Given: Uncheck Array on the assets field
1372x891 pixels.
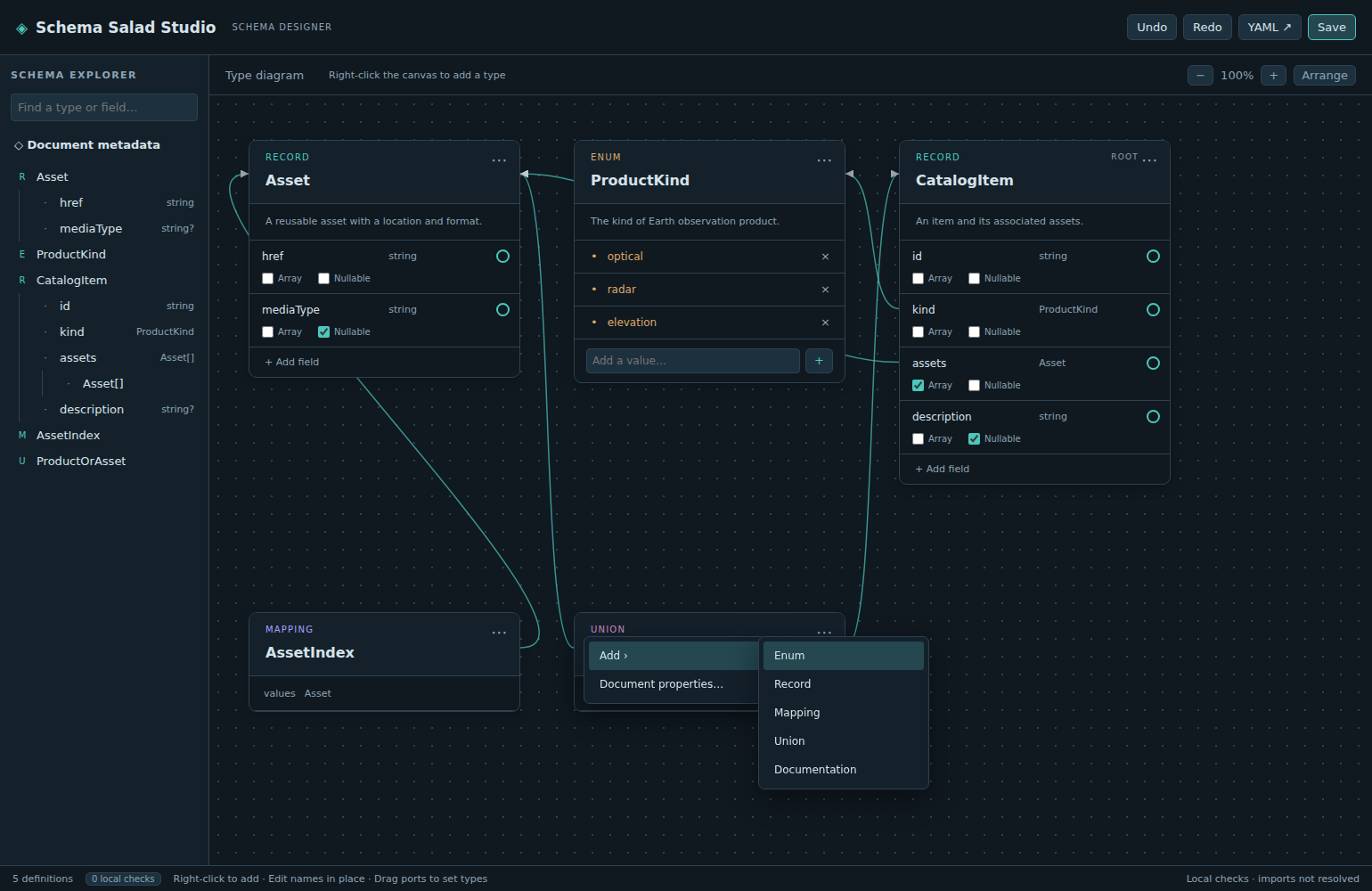Looking at the screenshot, I should [x=918, y=386].
